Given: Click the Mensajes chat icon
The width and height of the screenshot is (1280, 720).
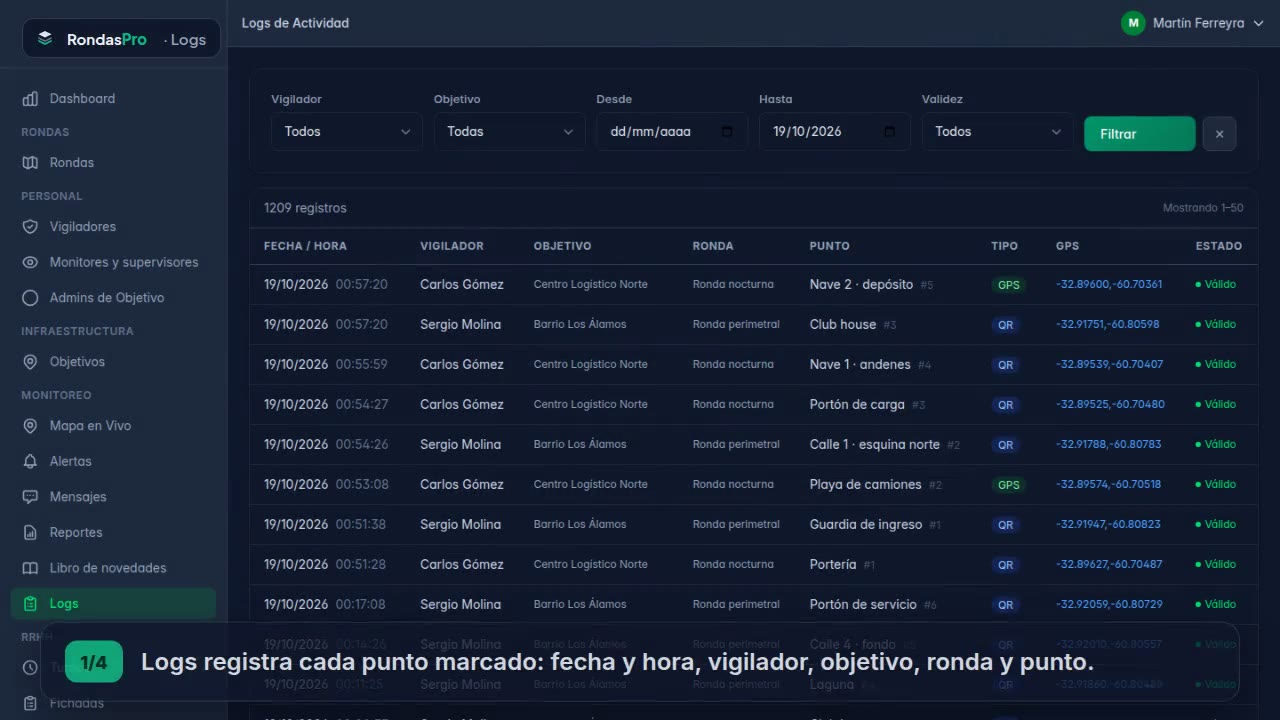Looking at the screenshot, I should click(x=30, y=496).
